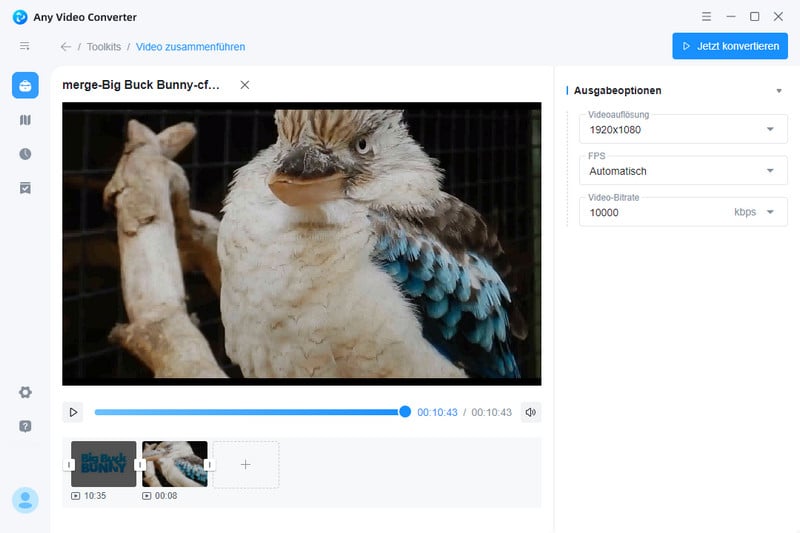Click the video preview area
Image resolution: width=800 pixels, height=533 pixels.
[302, 244]
